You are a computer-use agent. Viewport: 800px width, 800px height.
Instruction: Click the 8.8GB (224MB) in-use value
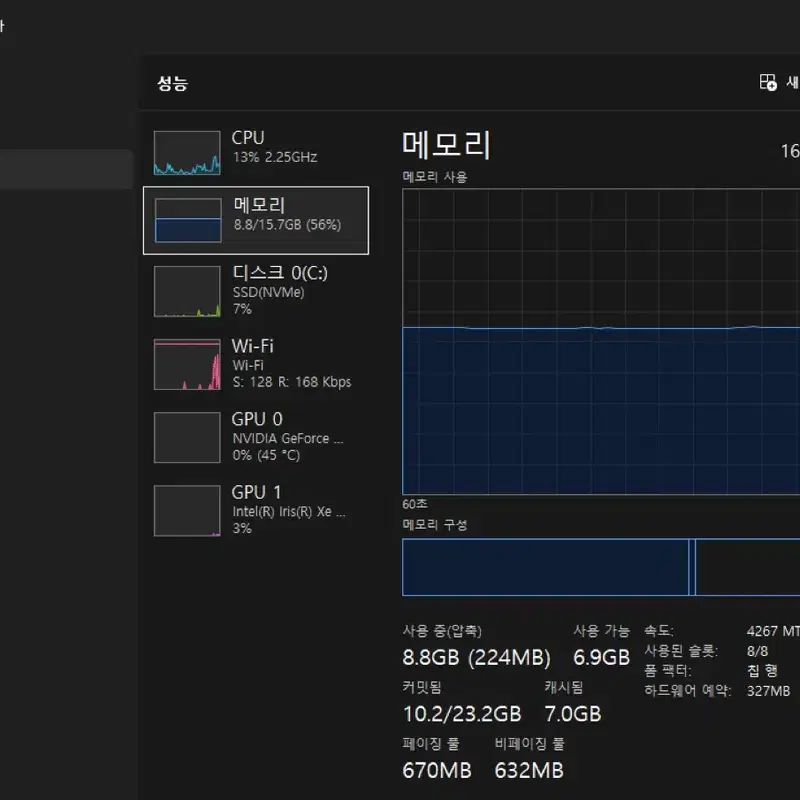pyautogui.click(x=477, y=657)
